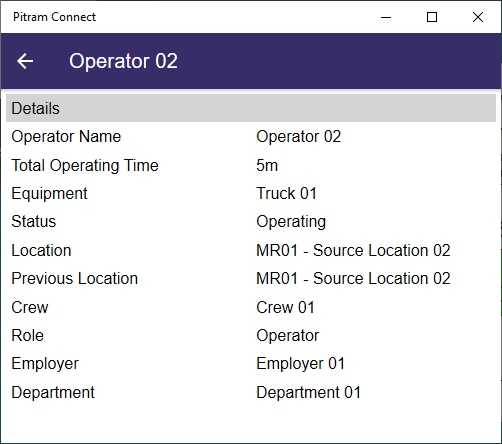Screen dimensions: 502x444
Task: Click the 'Total Operating Time' label
Action: [x=85, y=166]
